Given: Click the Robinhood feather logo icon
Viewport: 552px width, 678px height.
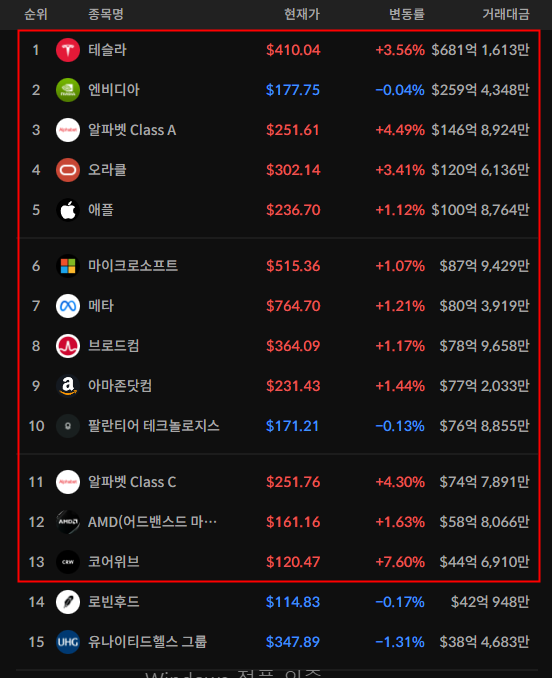Looking at the screenshot, I should pyautogui.click(x=68, y=602).
